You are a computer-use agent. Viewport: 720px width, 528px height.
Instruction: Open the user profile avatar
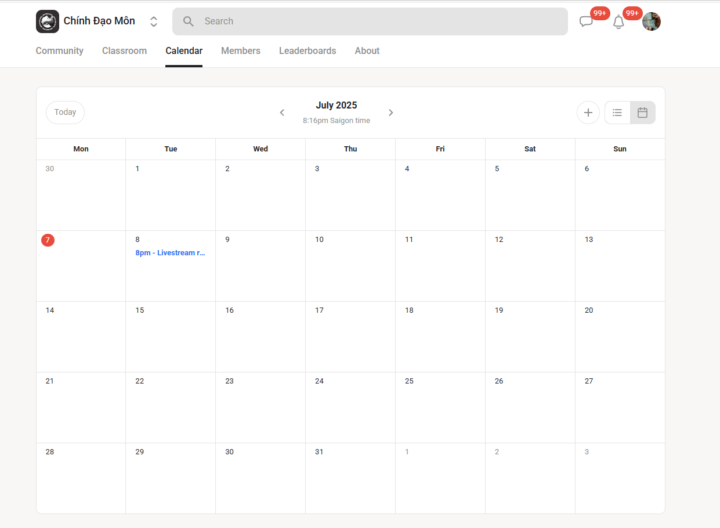point(651,21)
